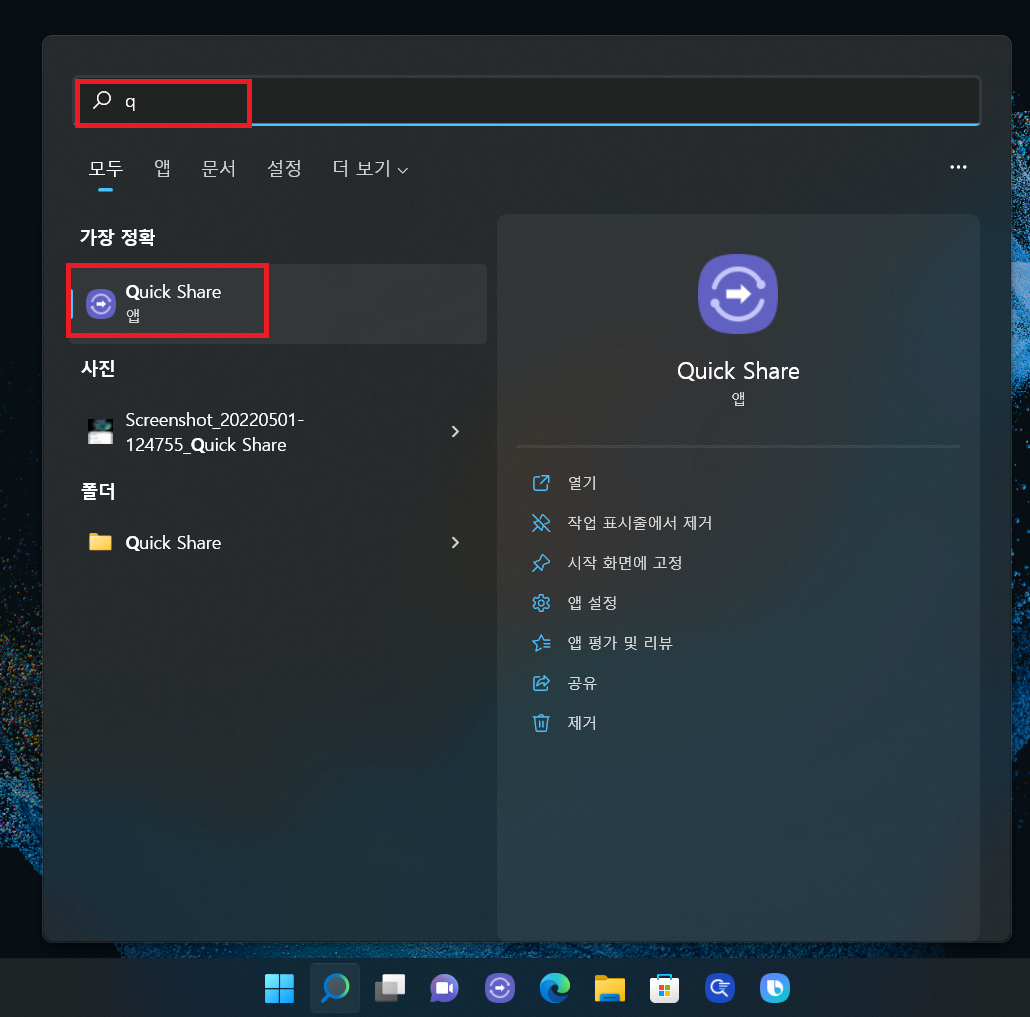
Task: Open the rightmost blue app icon in taskbar
Action: (775, 988)
